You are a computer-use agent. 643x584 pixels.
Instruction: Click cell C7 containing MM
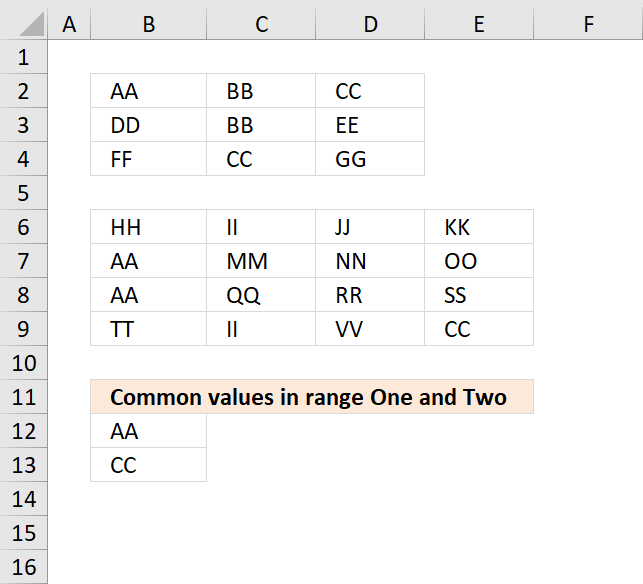point(261,261)
